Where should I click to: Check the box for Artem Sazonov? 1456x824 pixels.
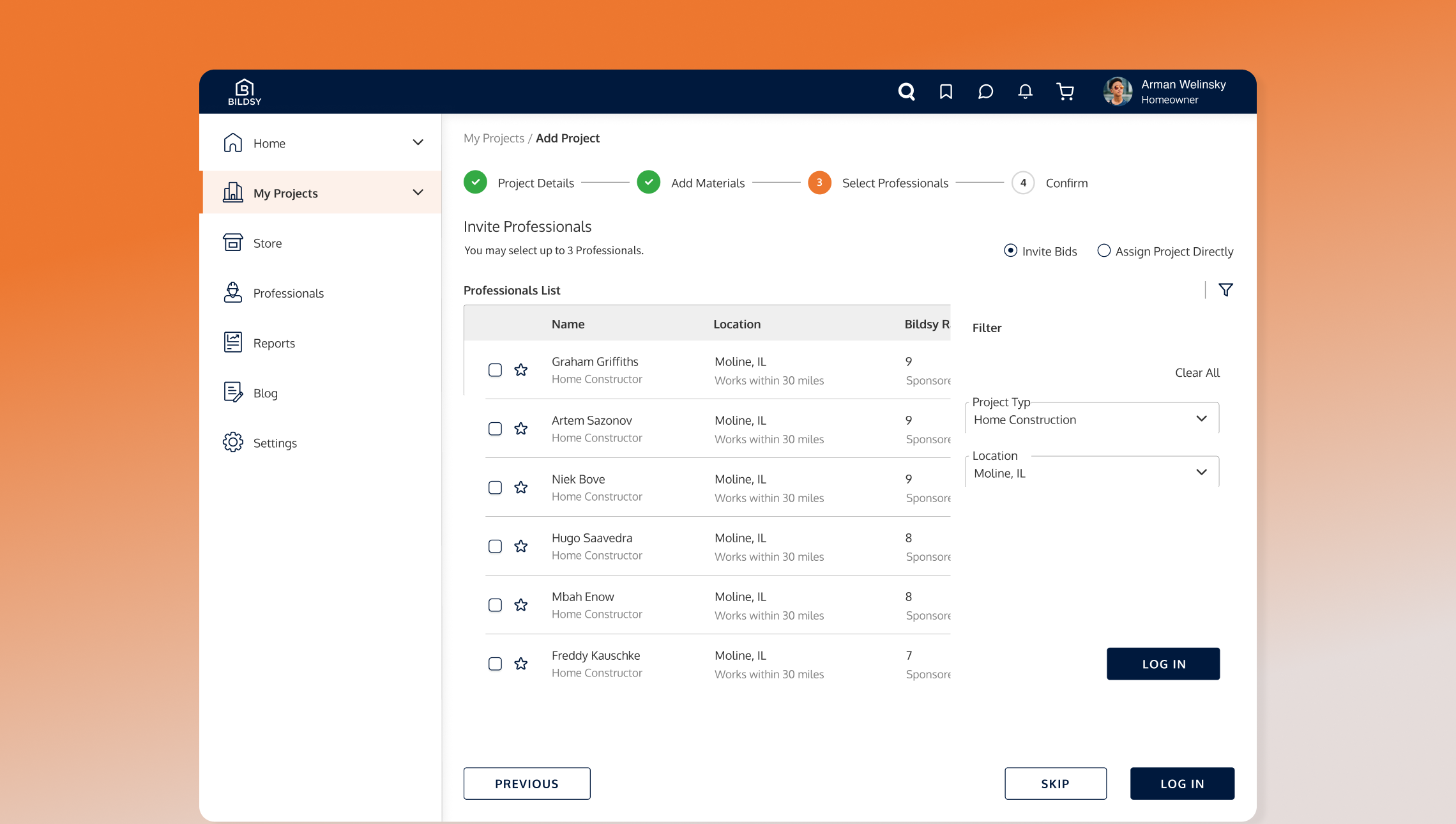[x=495, y=429]
